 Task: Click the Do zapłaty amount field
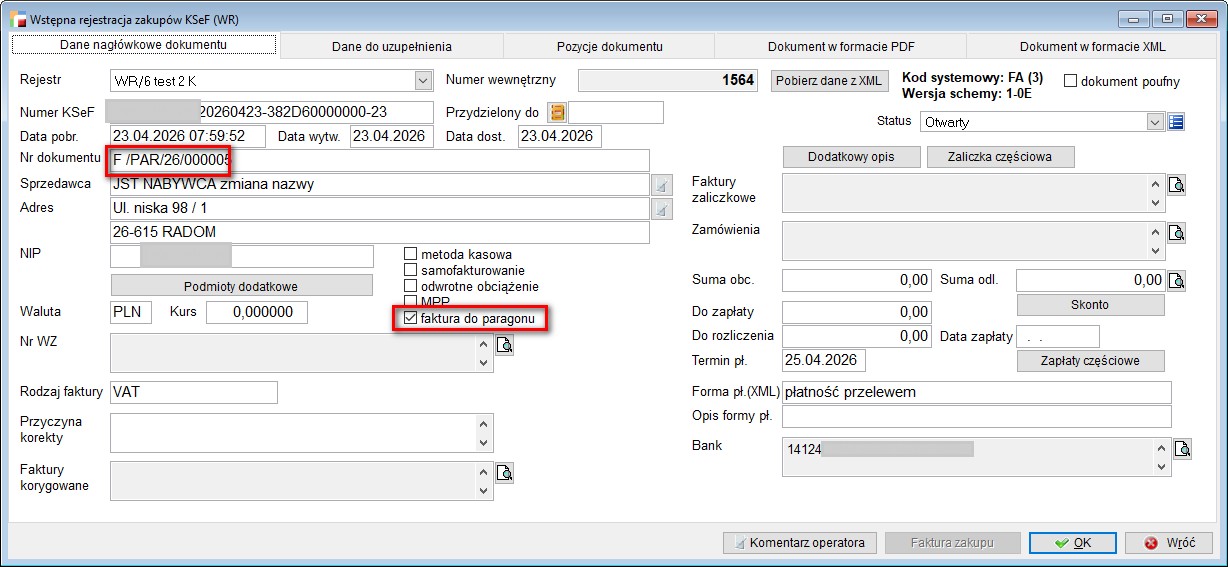(x=857, y=312)
